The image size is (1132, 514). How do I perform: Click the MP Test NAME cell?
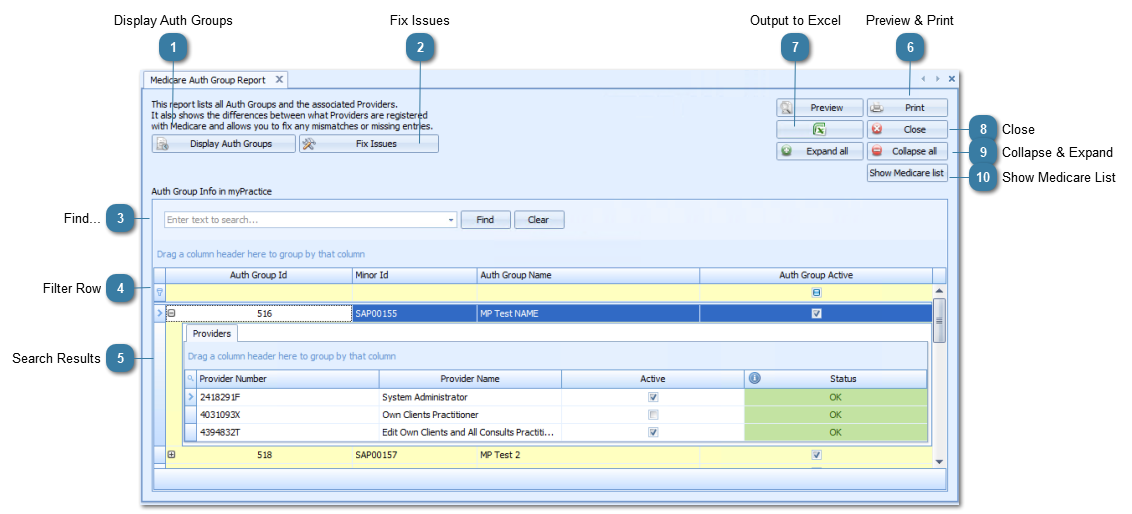pyautogui.click(x=588, y=313)
